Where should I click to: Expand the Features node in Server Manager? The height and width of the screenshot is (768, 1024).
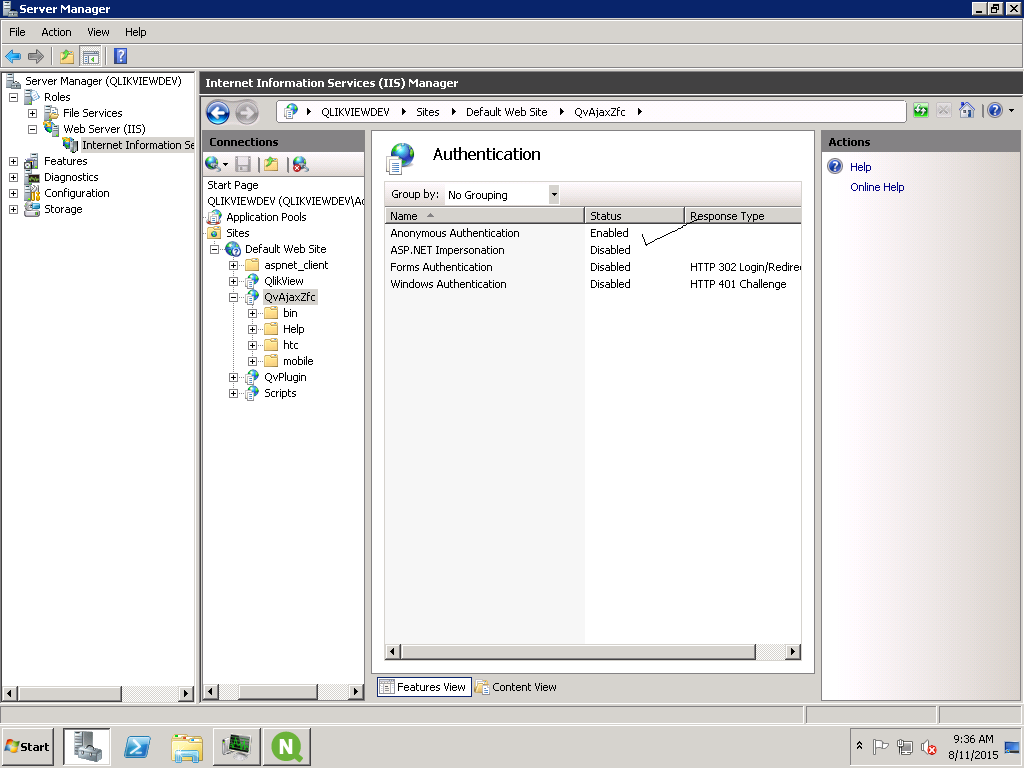[x=13, y=161]
